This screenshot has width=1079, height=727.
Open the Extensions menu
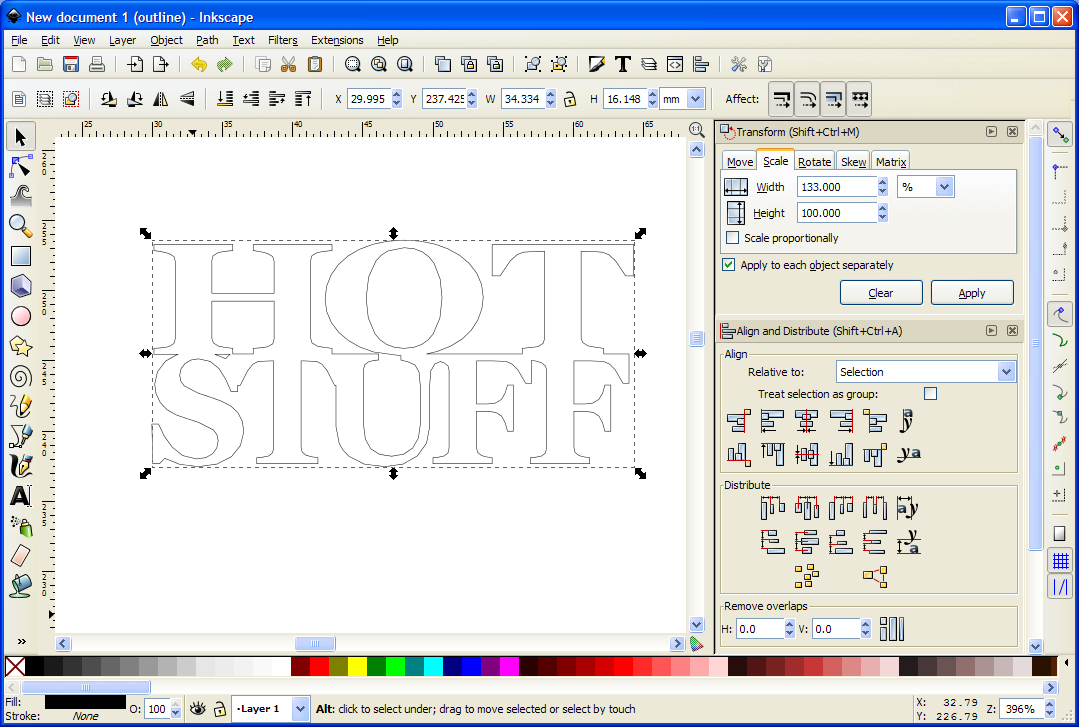tap(337, 40)
